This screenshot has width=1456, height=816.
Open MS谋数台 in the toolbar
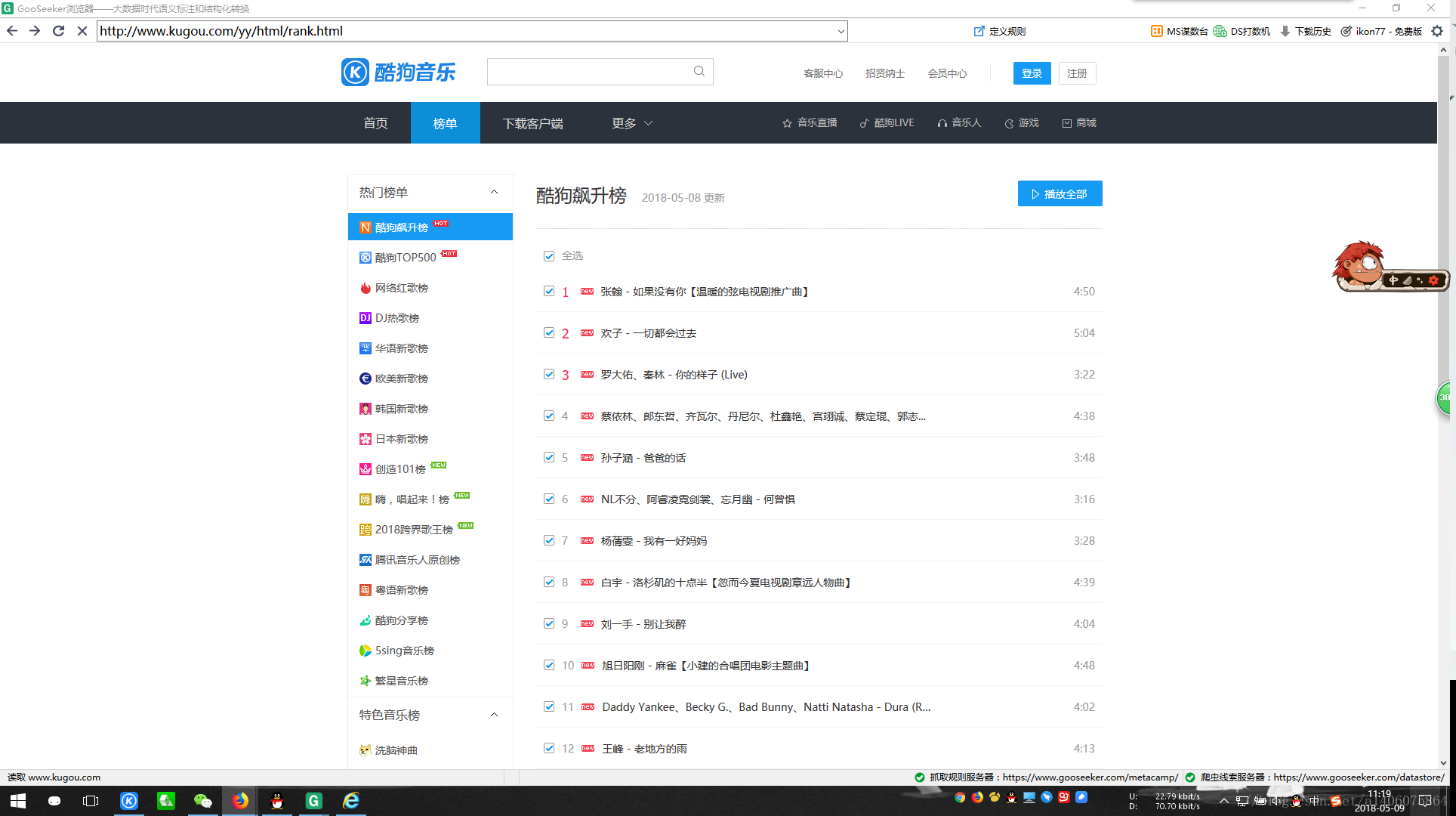(1179, 31)
